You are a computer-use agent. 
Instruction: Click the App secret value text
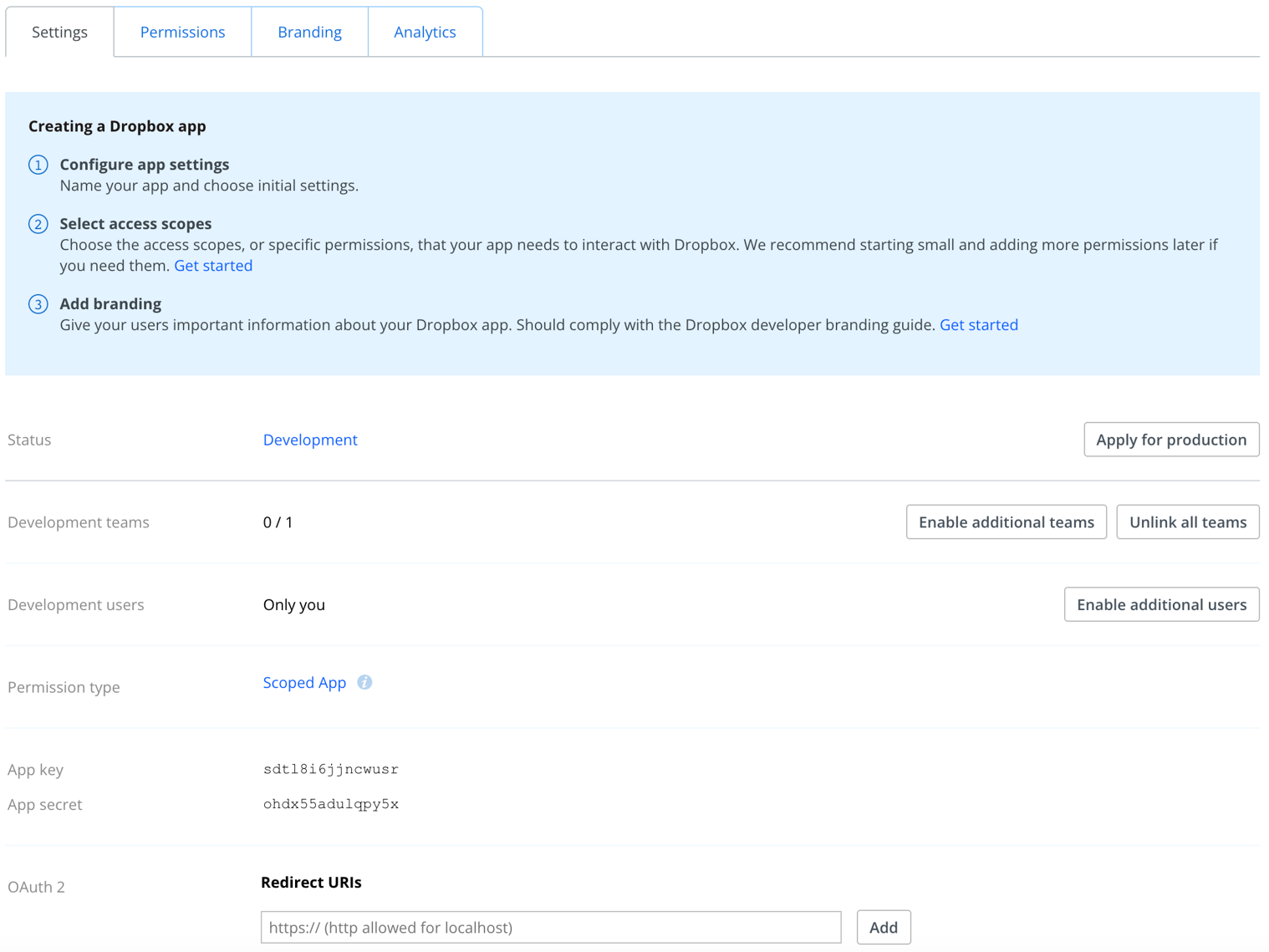click(x=331, y=804)
